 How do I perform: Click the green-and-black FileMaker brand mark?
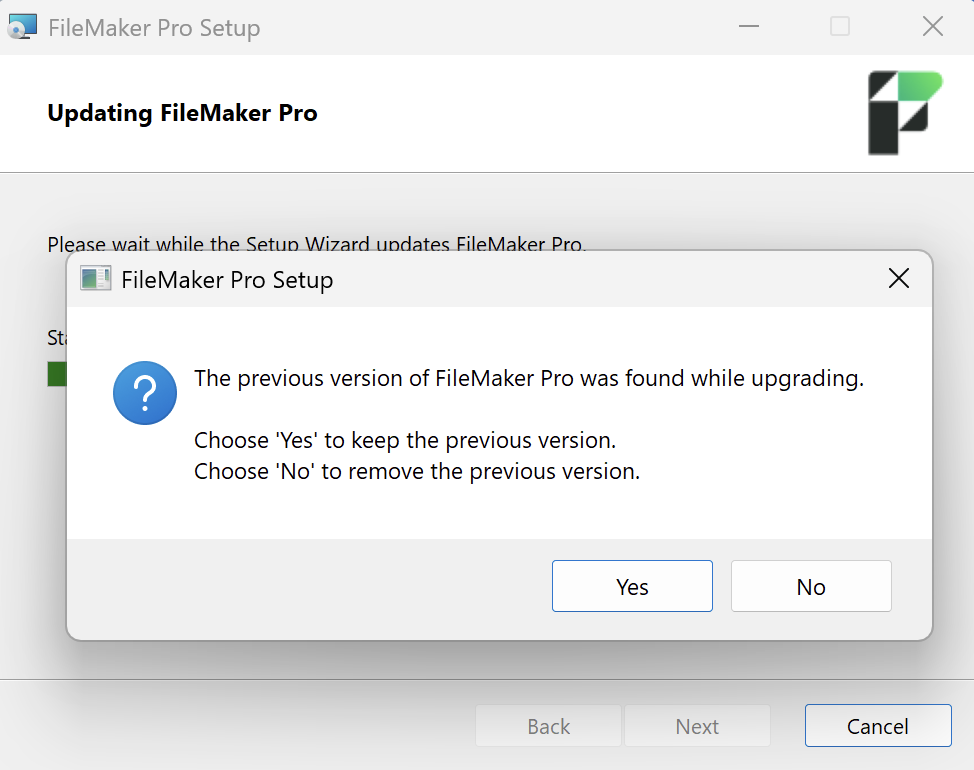[x=905, y=113]
